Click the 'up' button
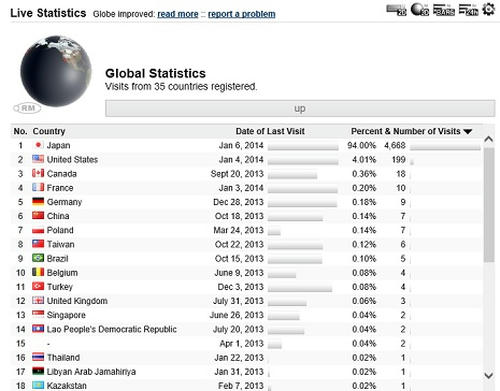 300,108
